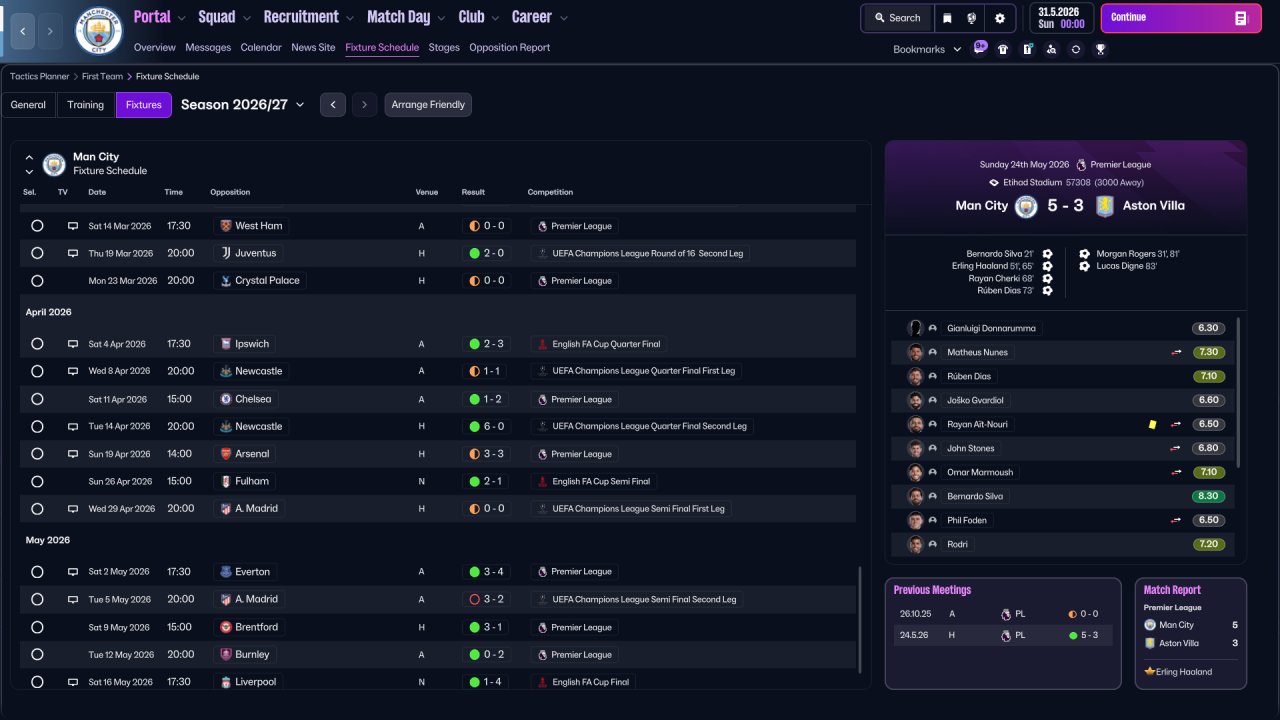Select the Ipswich fixture radio button
This screenshot has height=720, width=1280.
point(37,344)
